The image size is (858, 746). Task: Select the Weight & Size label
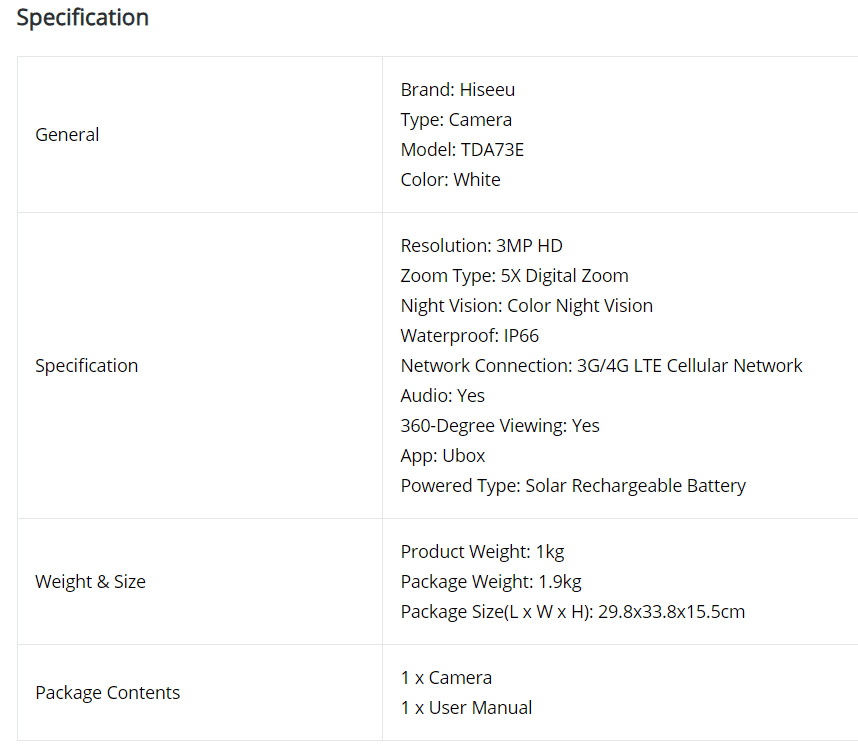click(x=90, y=582)
